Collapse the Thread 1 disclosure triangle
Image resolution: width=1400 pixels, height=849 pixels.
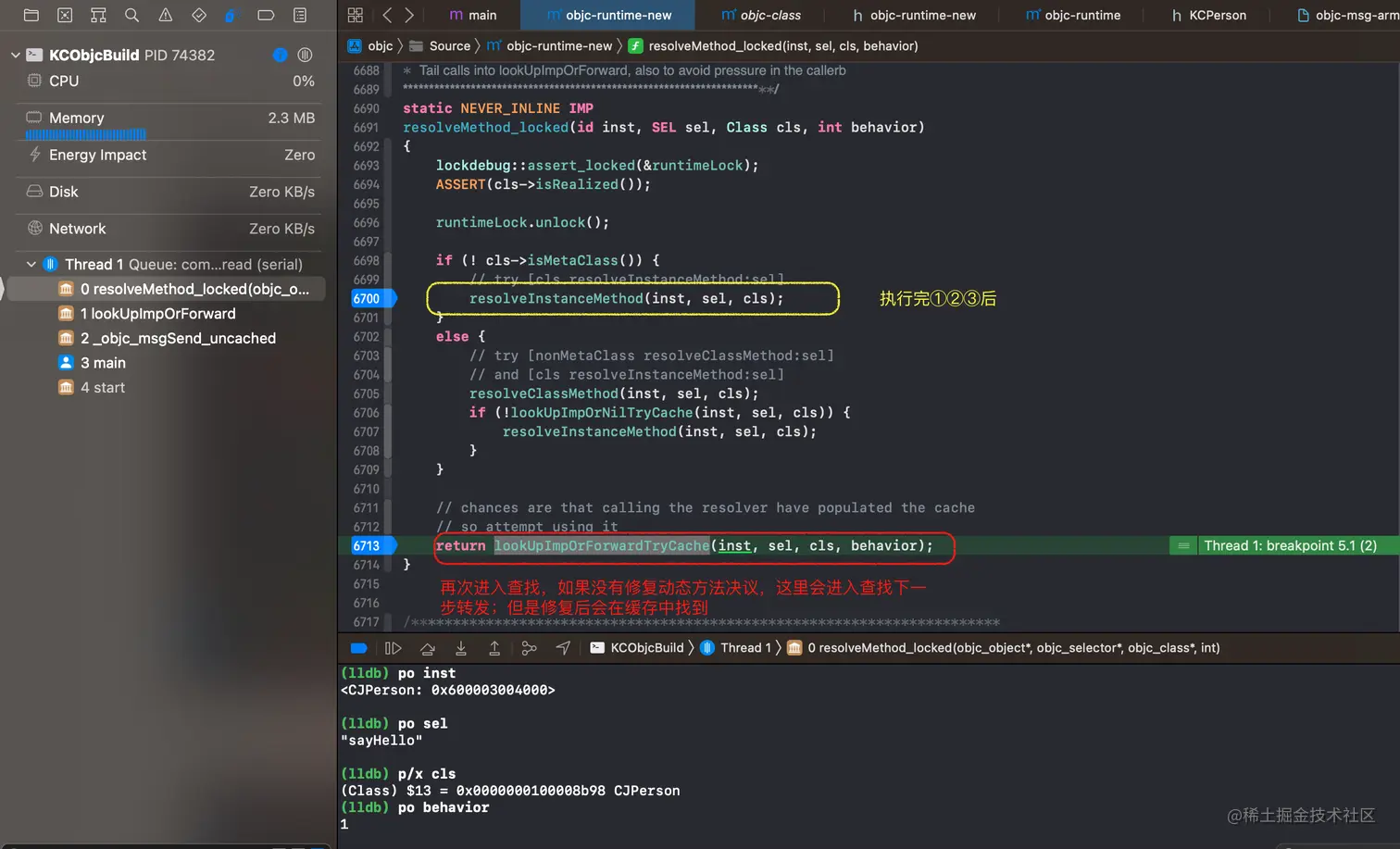(31, 264)
